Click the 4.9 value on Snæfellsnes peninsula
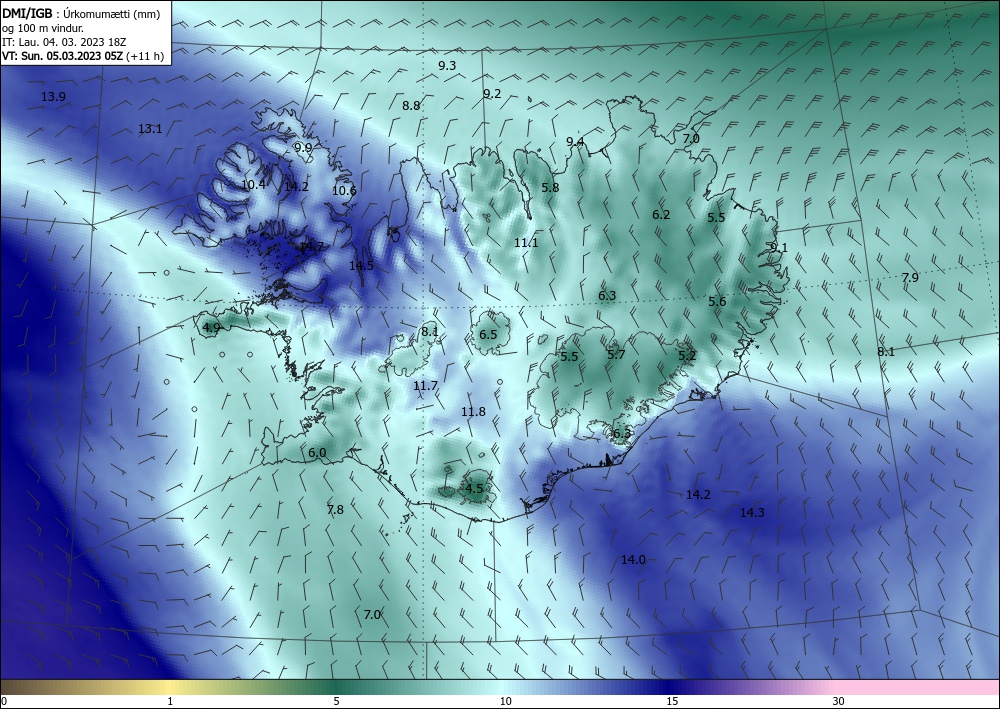 (x=211, y=328)
